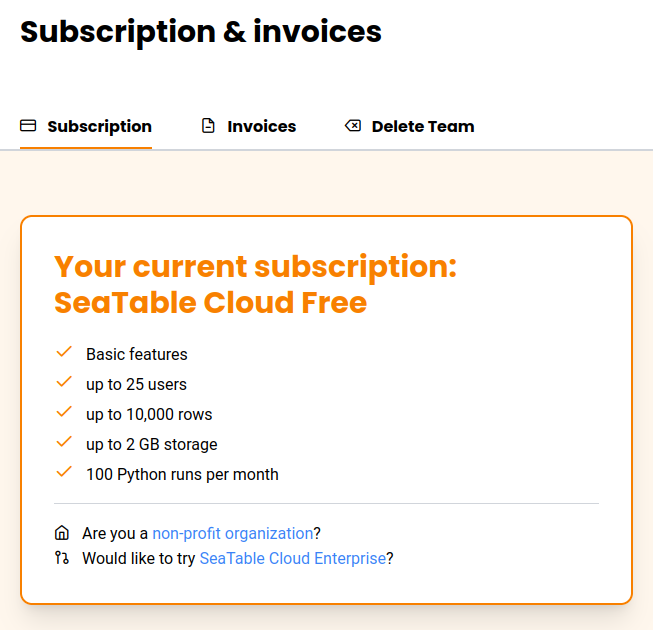Follow the non-profit organization link
Image resolution: width=653 pixels, height=630 pixels.
pyautogui.click(x=232, y=533)
